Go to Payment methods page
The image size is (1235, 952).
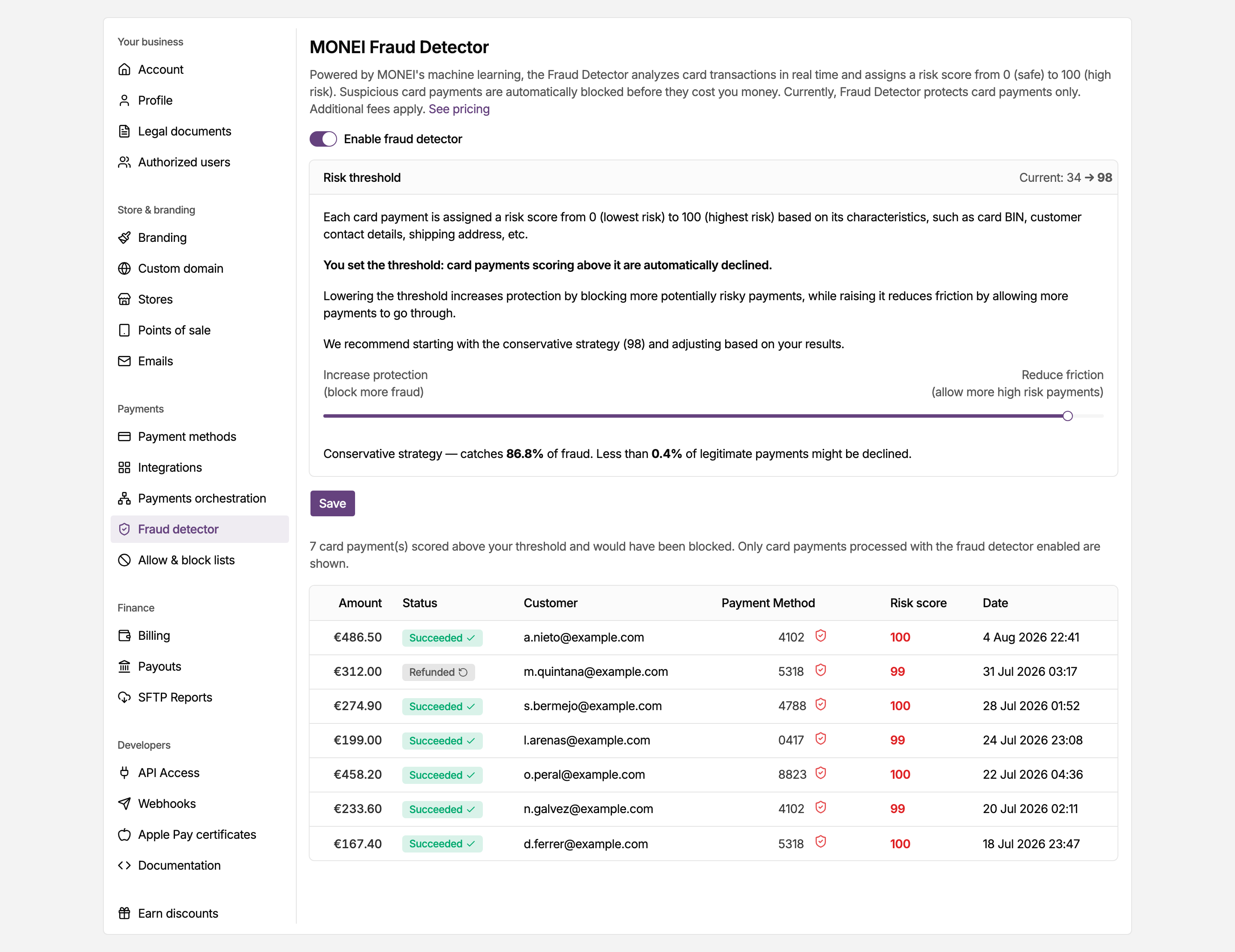click(x=199, y=437)
